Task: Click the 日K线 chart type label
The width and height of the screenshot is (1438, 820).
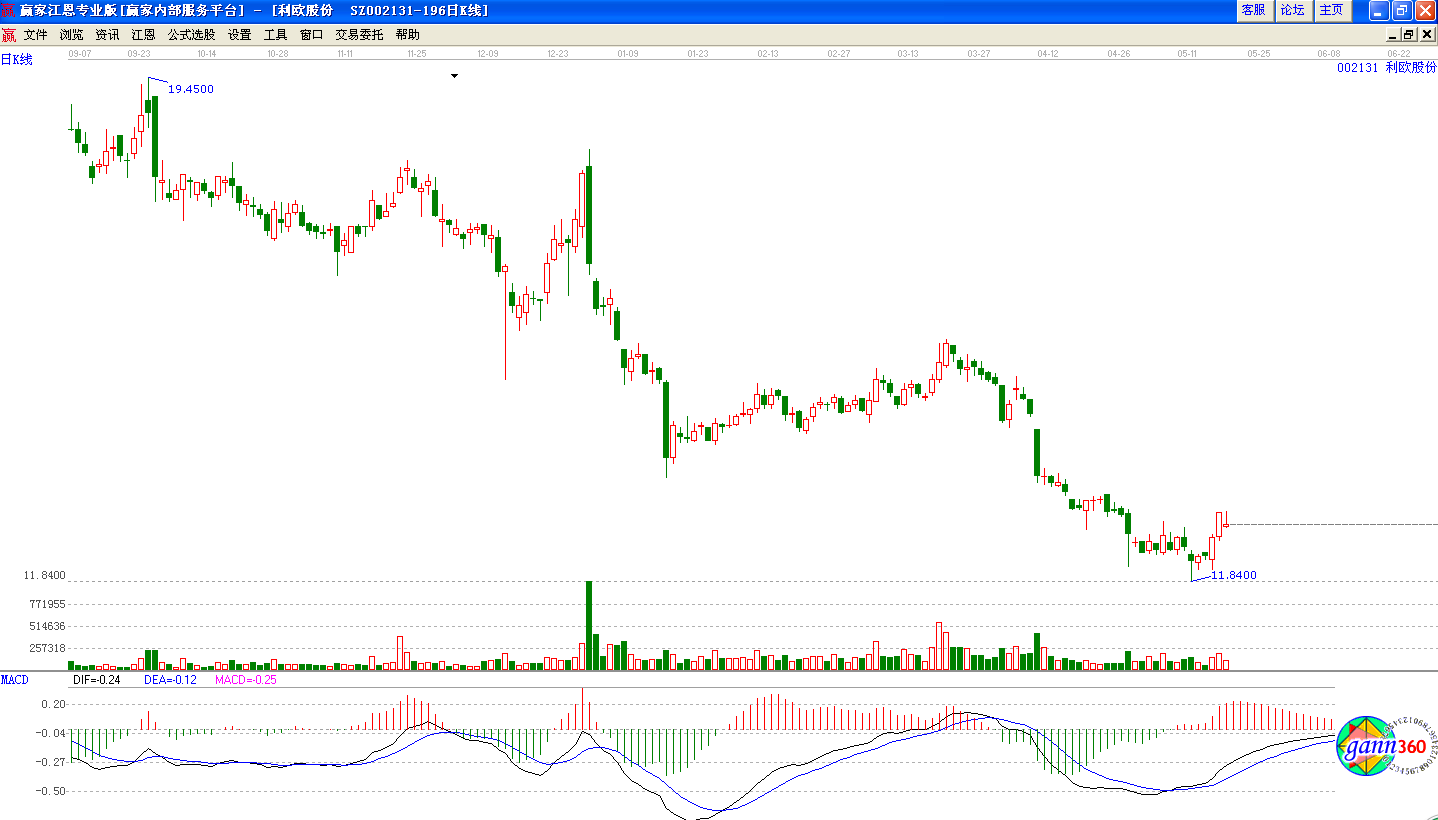Action: coord(17,60)
